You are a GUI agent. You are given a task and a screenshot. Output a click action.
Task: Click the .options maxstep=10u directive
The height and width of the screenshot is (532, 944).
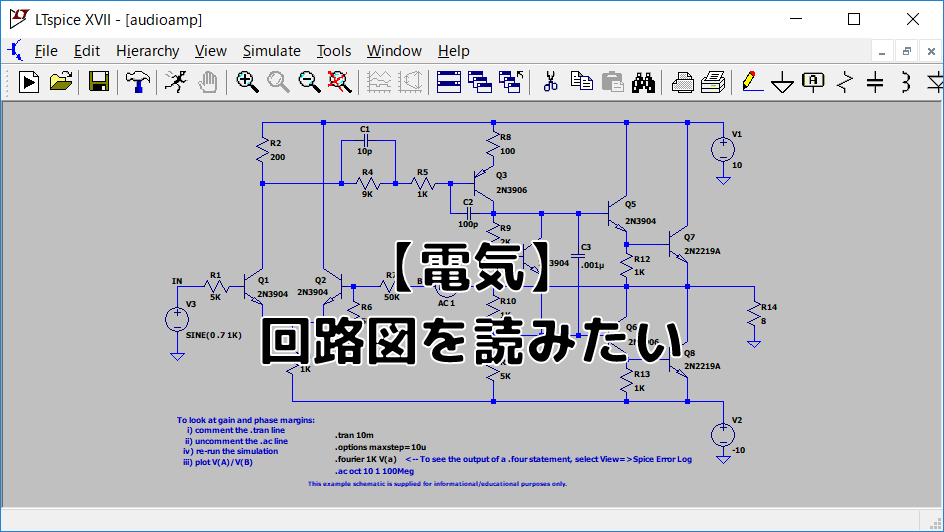point(380,447)
